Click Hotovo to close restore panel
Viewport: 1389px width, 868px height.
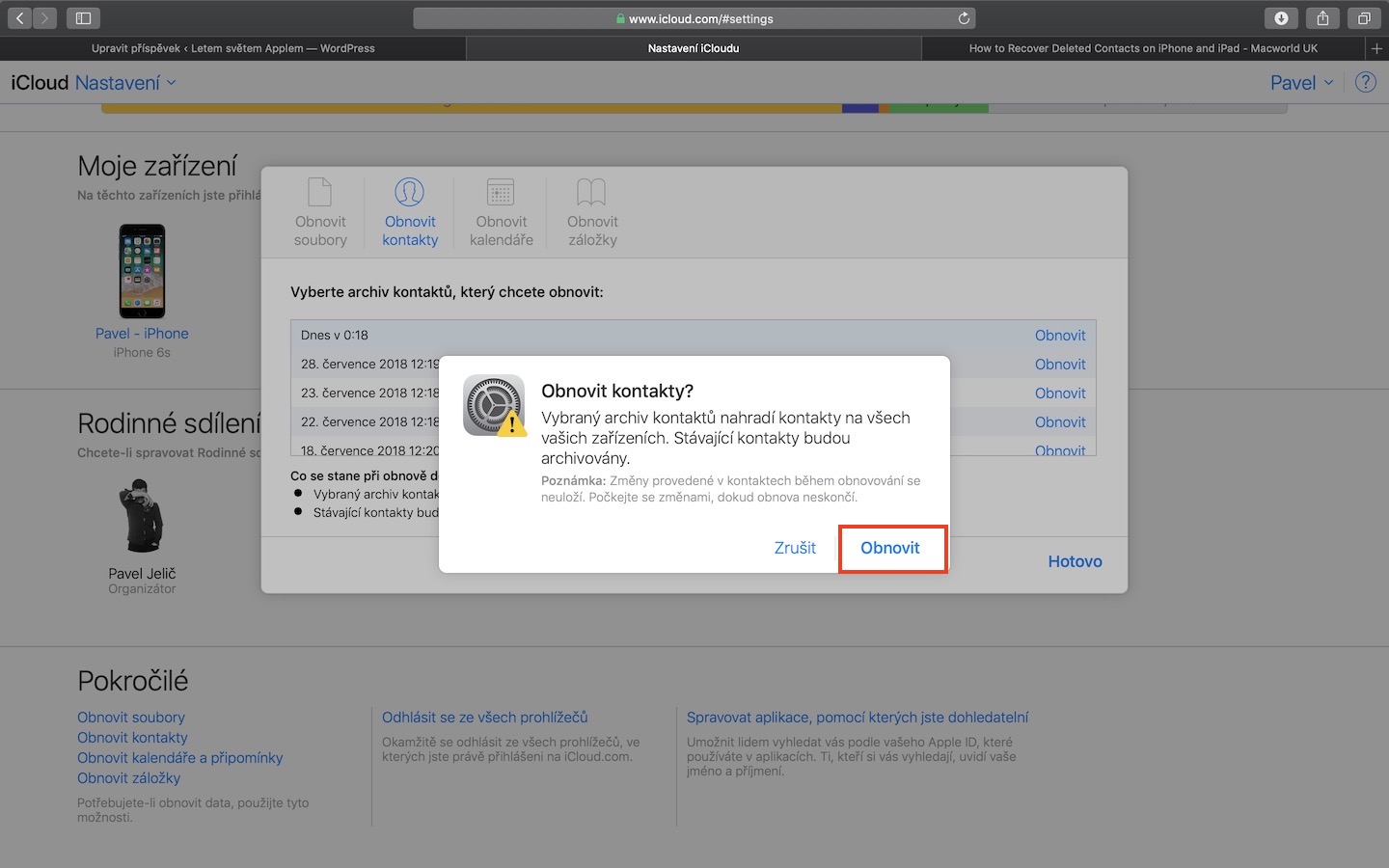coord(1075,561)
